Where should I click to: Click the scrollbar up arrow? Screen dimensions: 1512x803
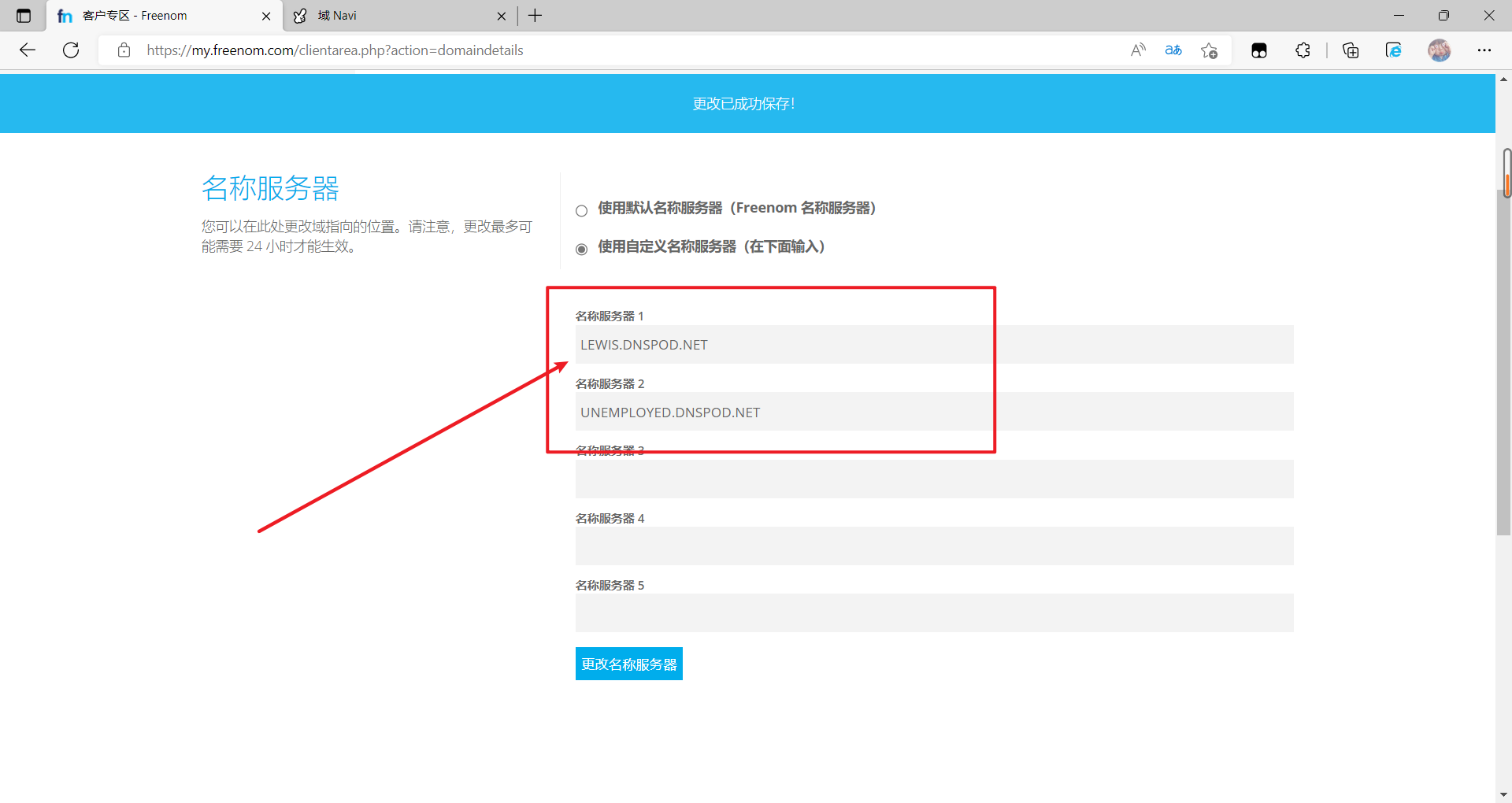tap(1504, 80)
